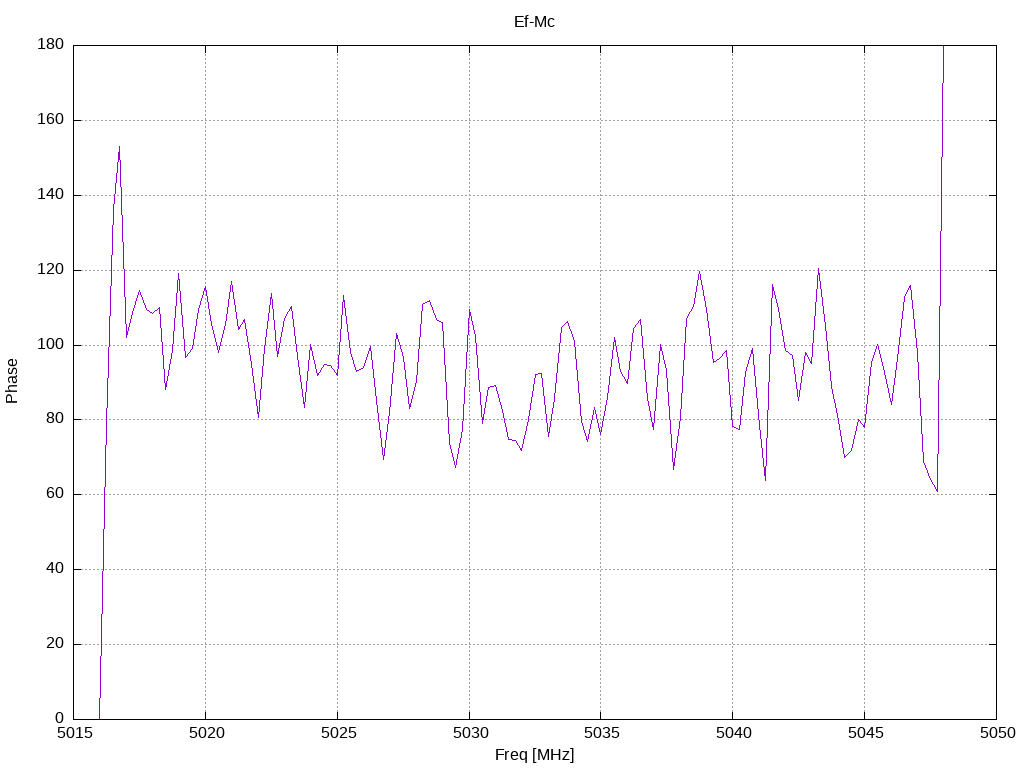Click the x-axis tick label 5020
Viewport: 1024px width, 768px height.
tap(206, 733)
